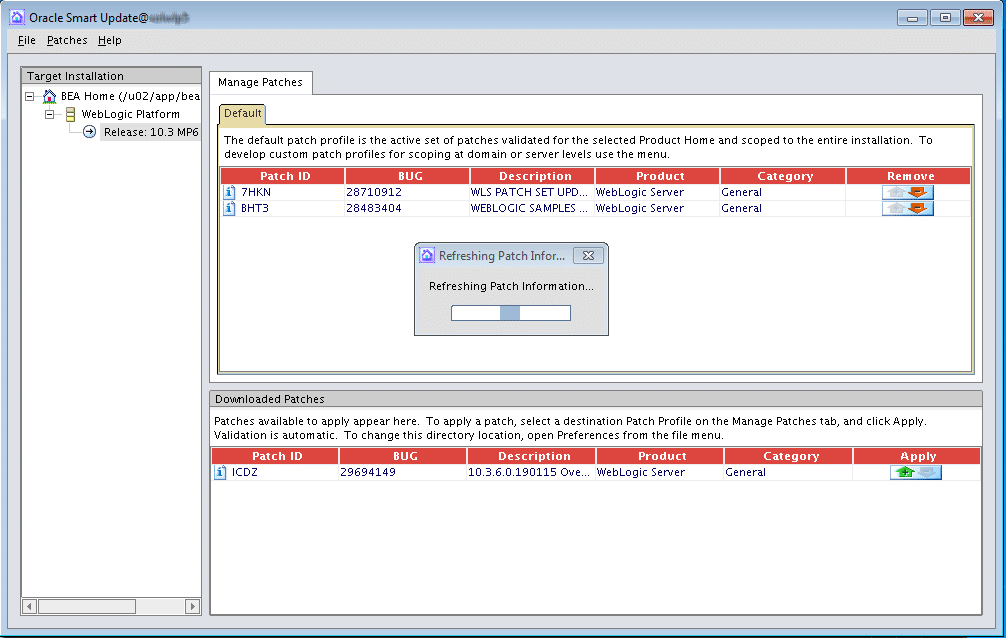Image resolution: width=1006 pixels, height=638 pixels.
Task: Click the Refreshing dialog title icon
Action: (x=427, y=255)
